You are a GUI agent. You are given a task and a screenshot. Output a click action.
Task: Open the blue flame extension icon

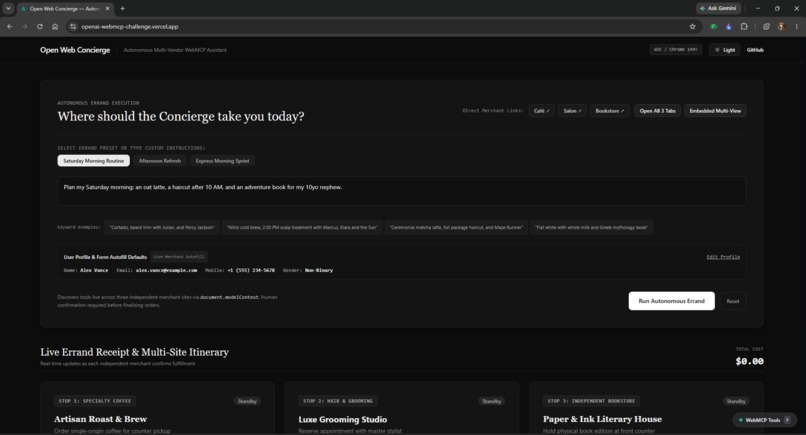[728, 26]
